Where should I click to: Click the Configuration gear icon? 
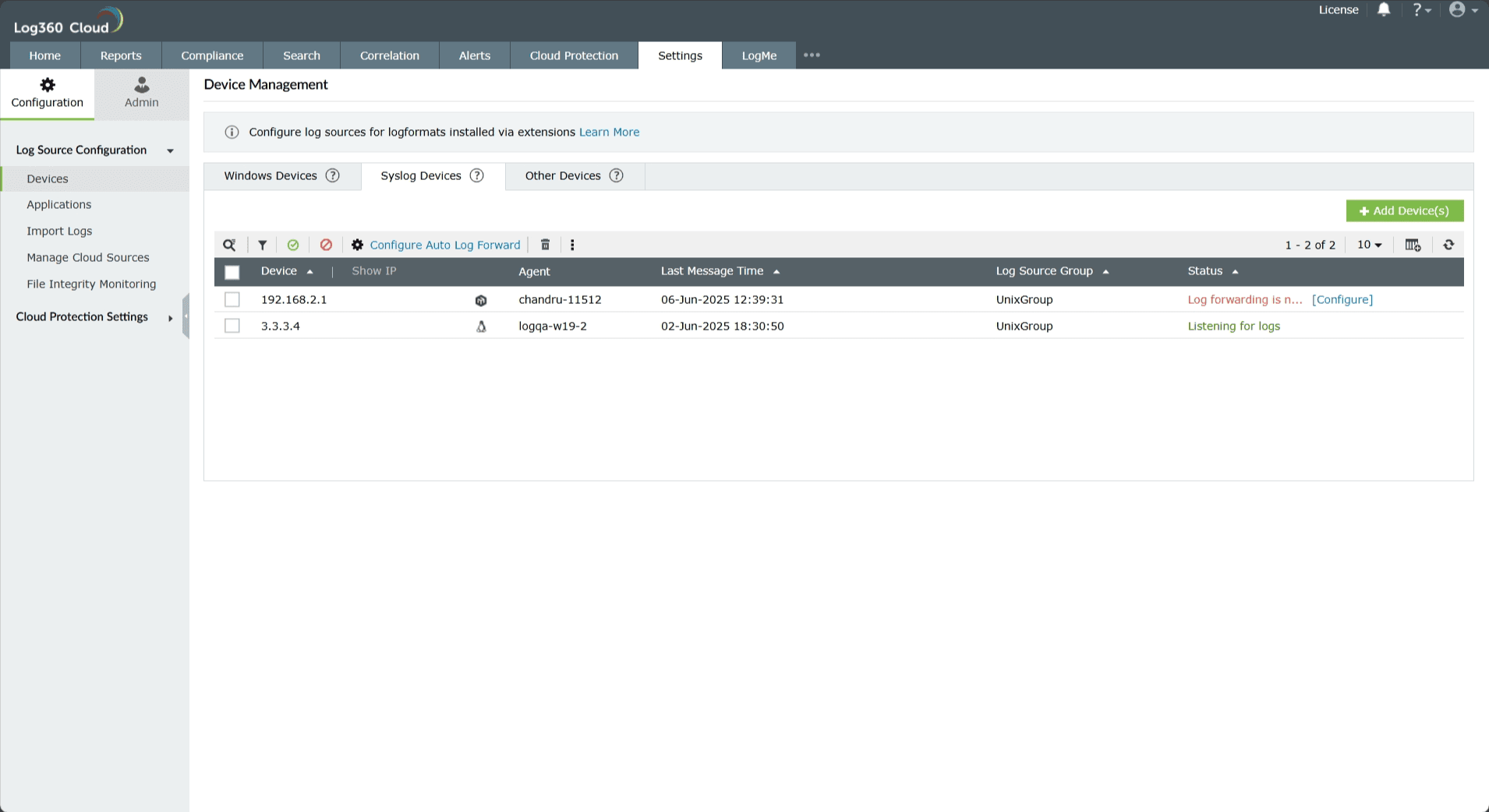[48, 84]
